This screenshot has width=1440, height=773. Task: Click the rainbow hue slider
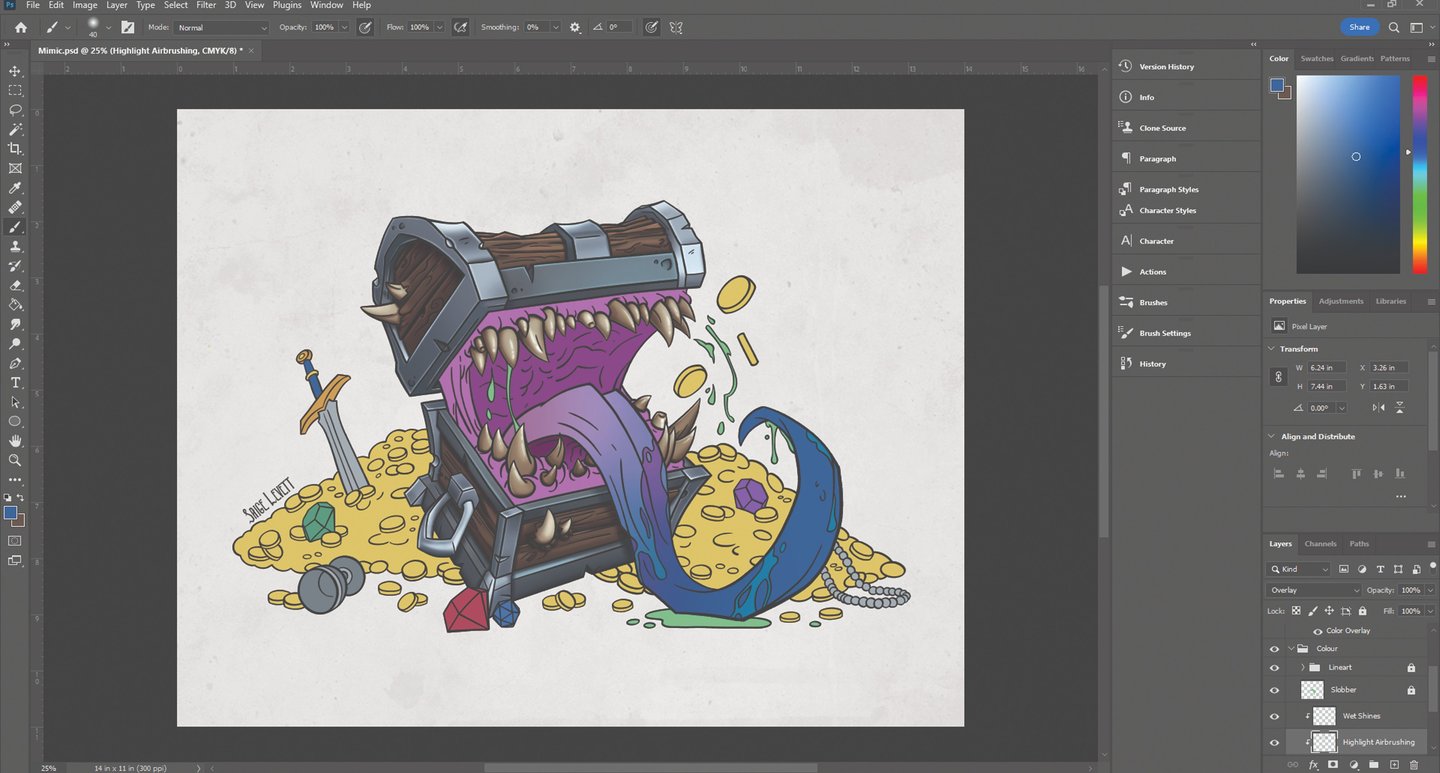pos(1419,173)
